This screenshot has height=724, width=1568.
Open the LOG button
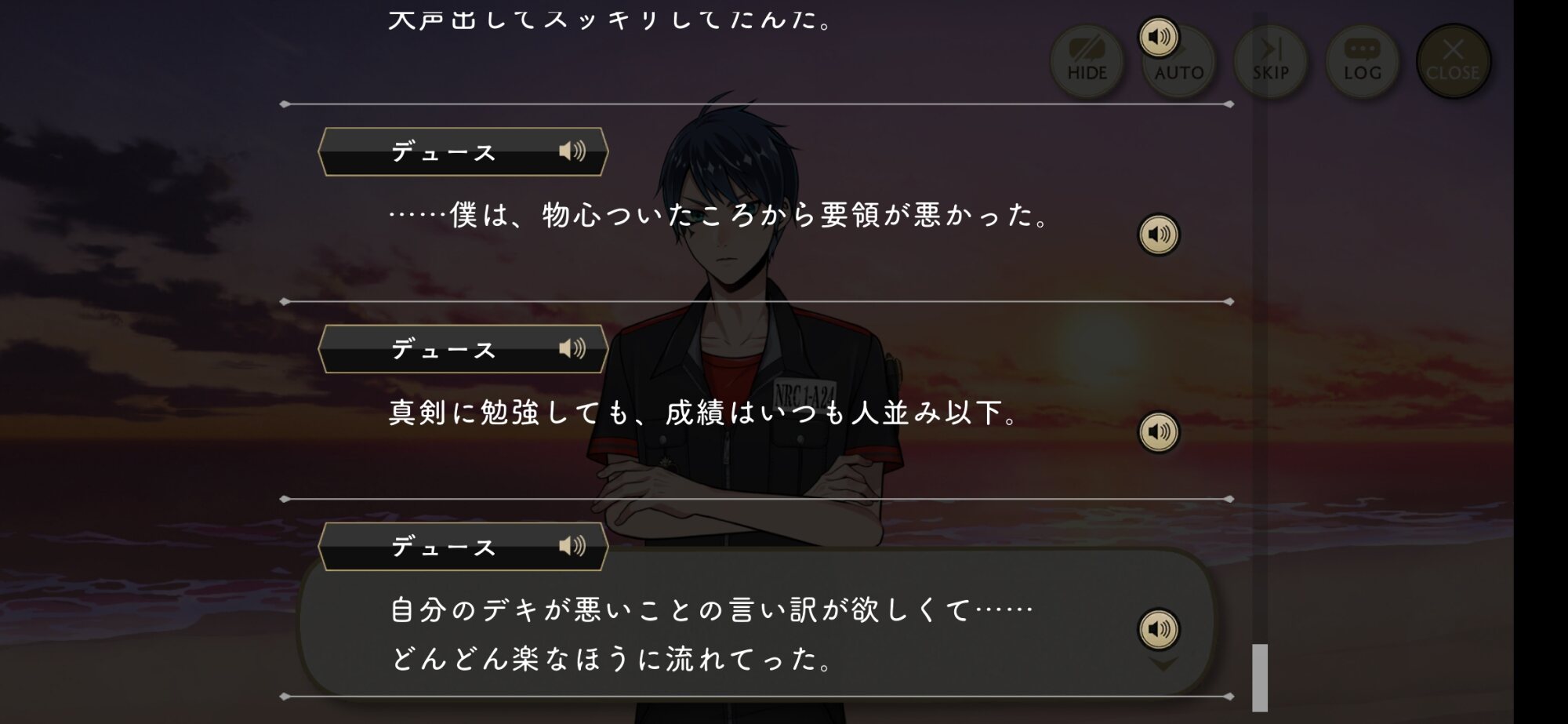coord(1362,61)
